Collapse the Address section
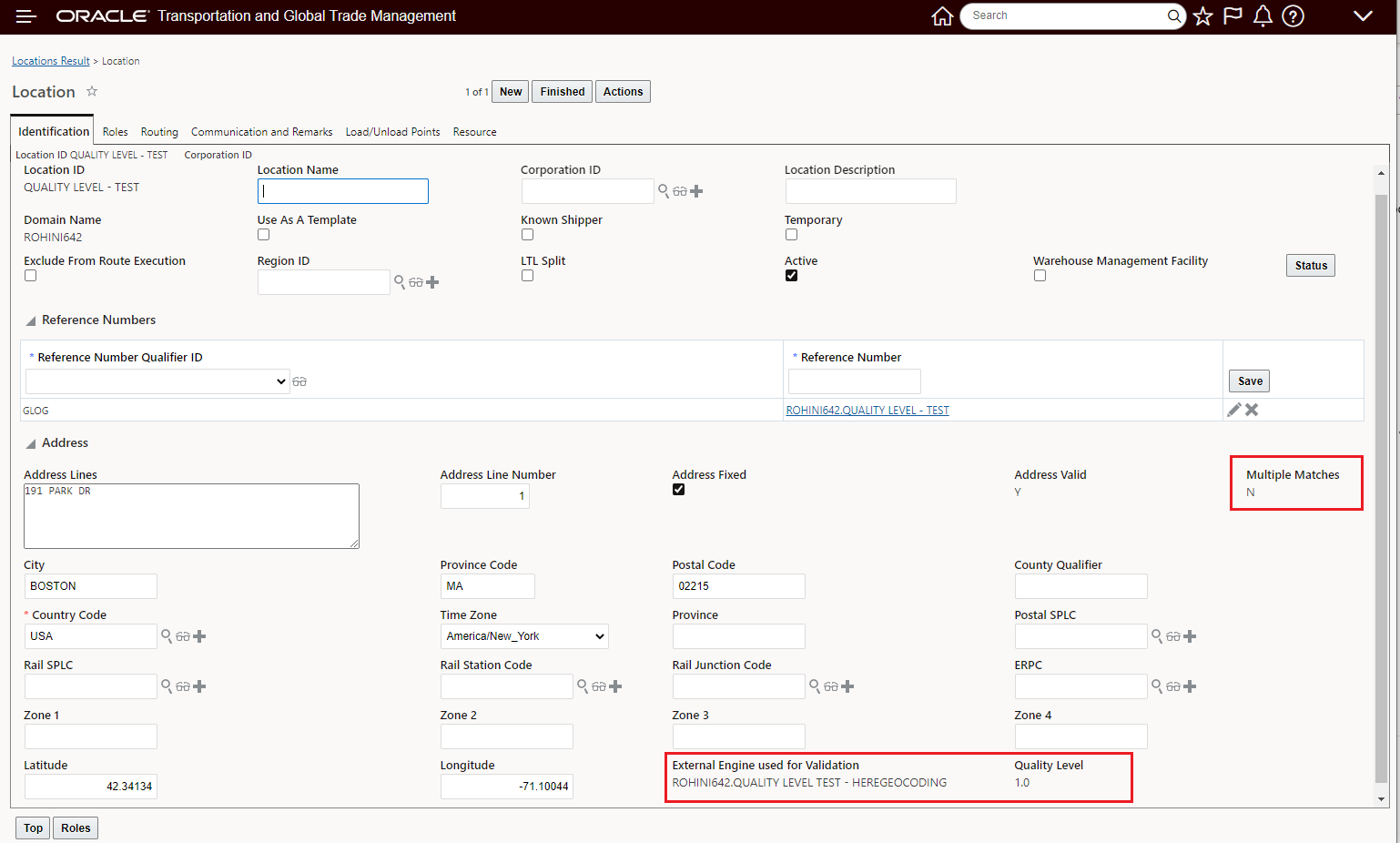 click(x=31, y=443)
